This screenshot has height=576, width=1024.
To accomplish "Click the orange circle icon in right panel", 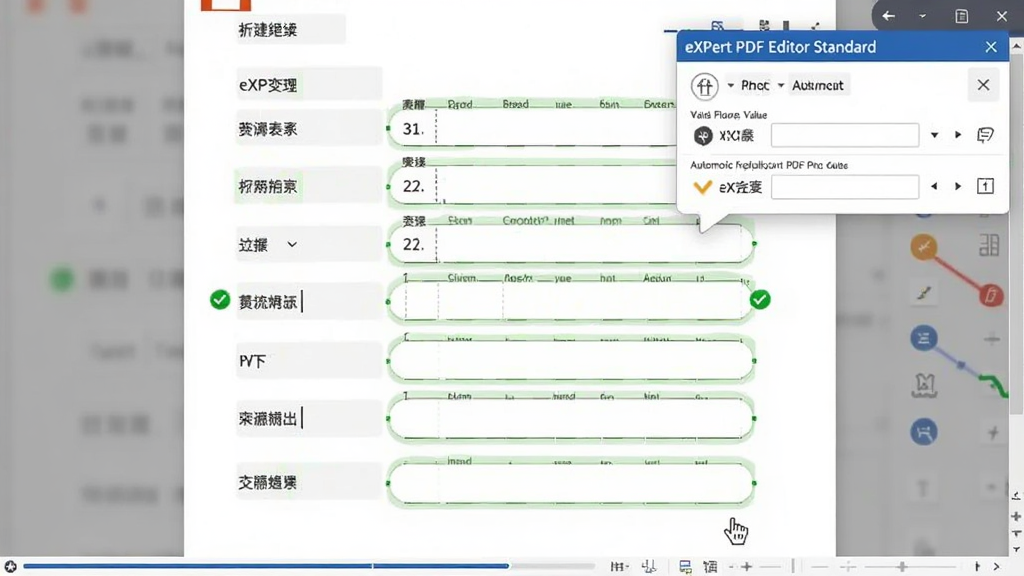I will tap(923, 247).
